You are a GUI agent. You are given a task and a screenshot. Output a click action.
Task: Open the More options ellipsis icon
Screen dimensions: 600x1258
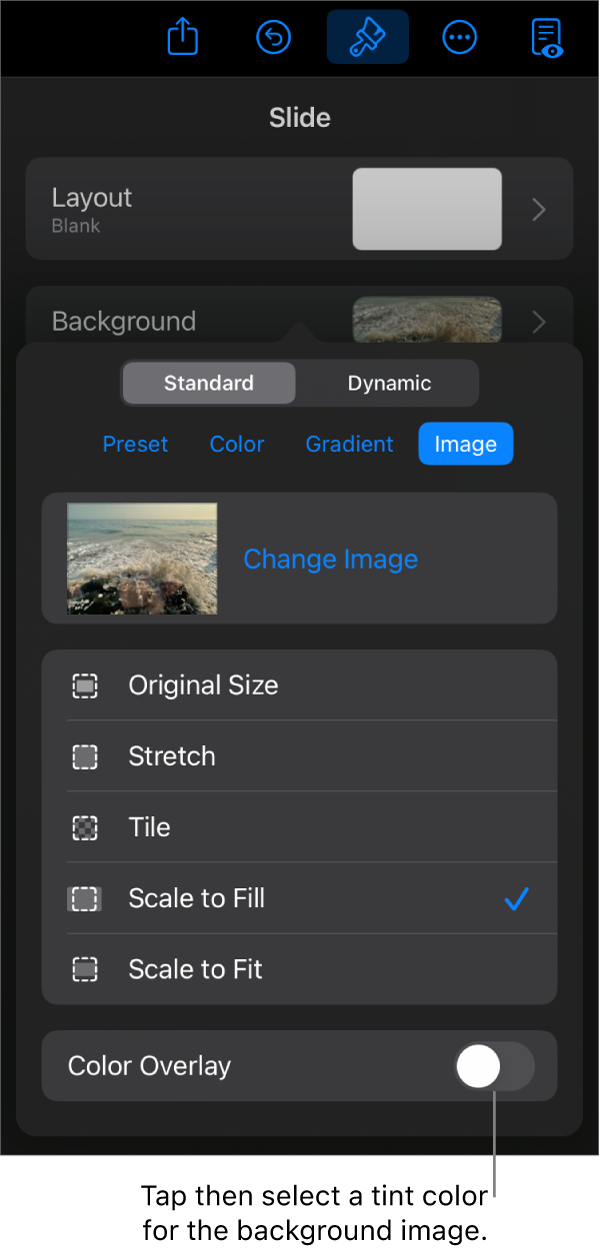[x=459, y=38]
